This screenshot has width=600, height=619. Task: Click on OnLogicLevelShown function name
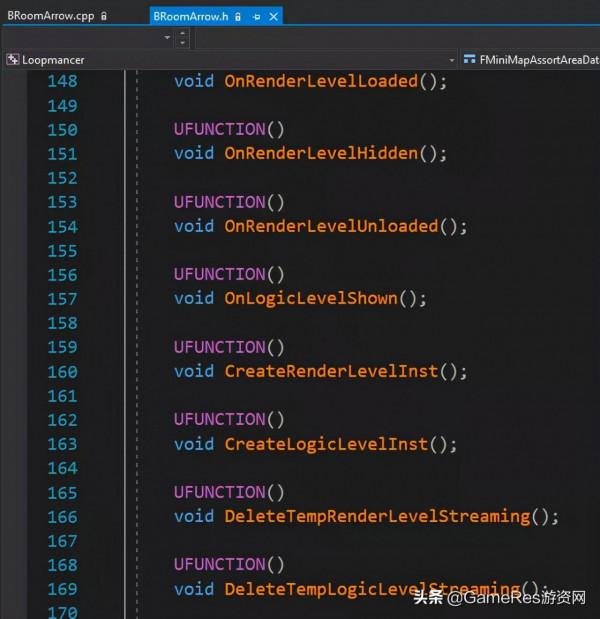pos(310,298)
